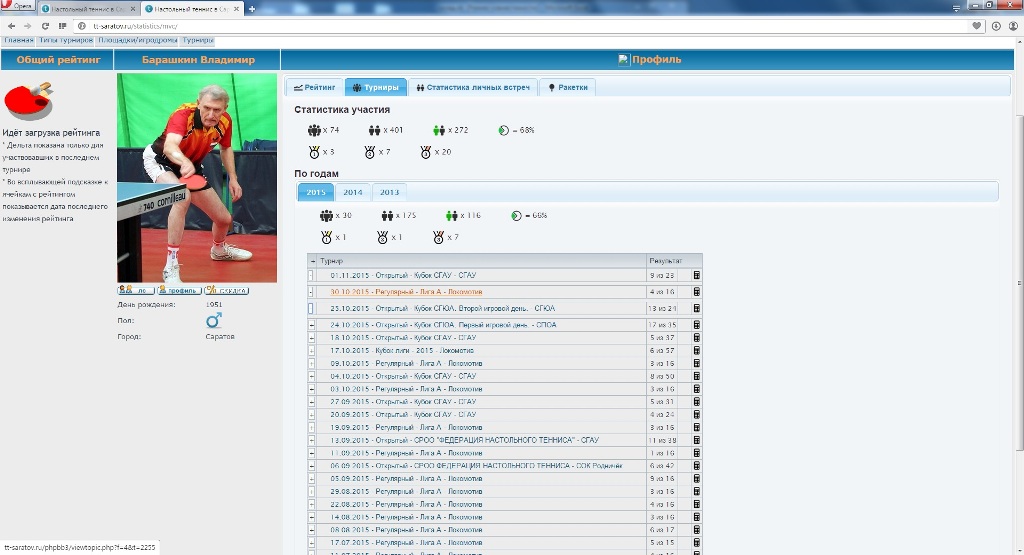Toggle the 04.10.2015 Кубок СГАУ row expander
Viewport: 1024px width, 555px height.
tap(312, 376)
